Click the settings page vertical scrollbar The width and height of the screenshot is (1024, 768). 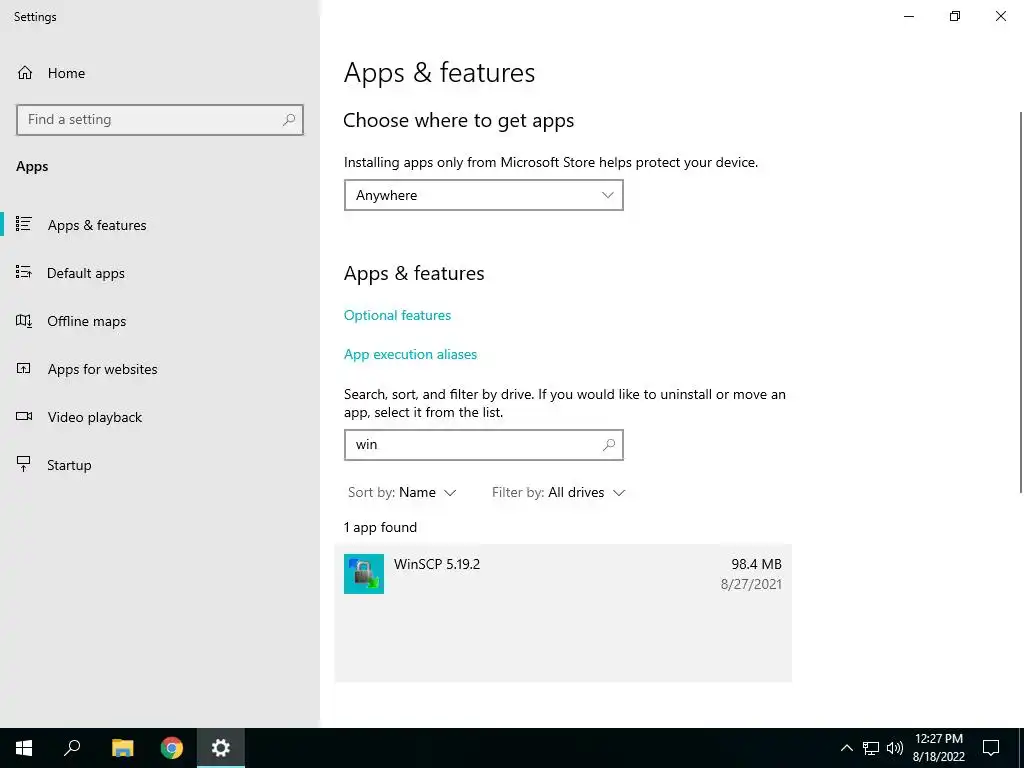[x=1020, y=302]
